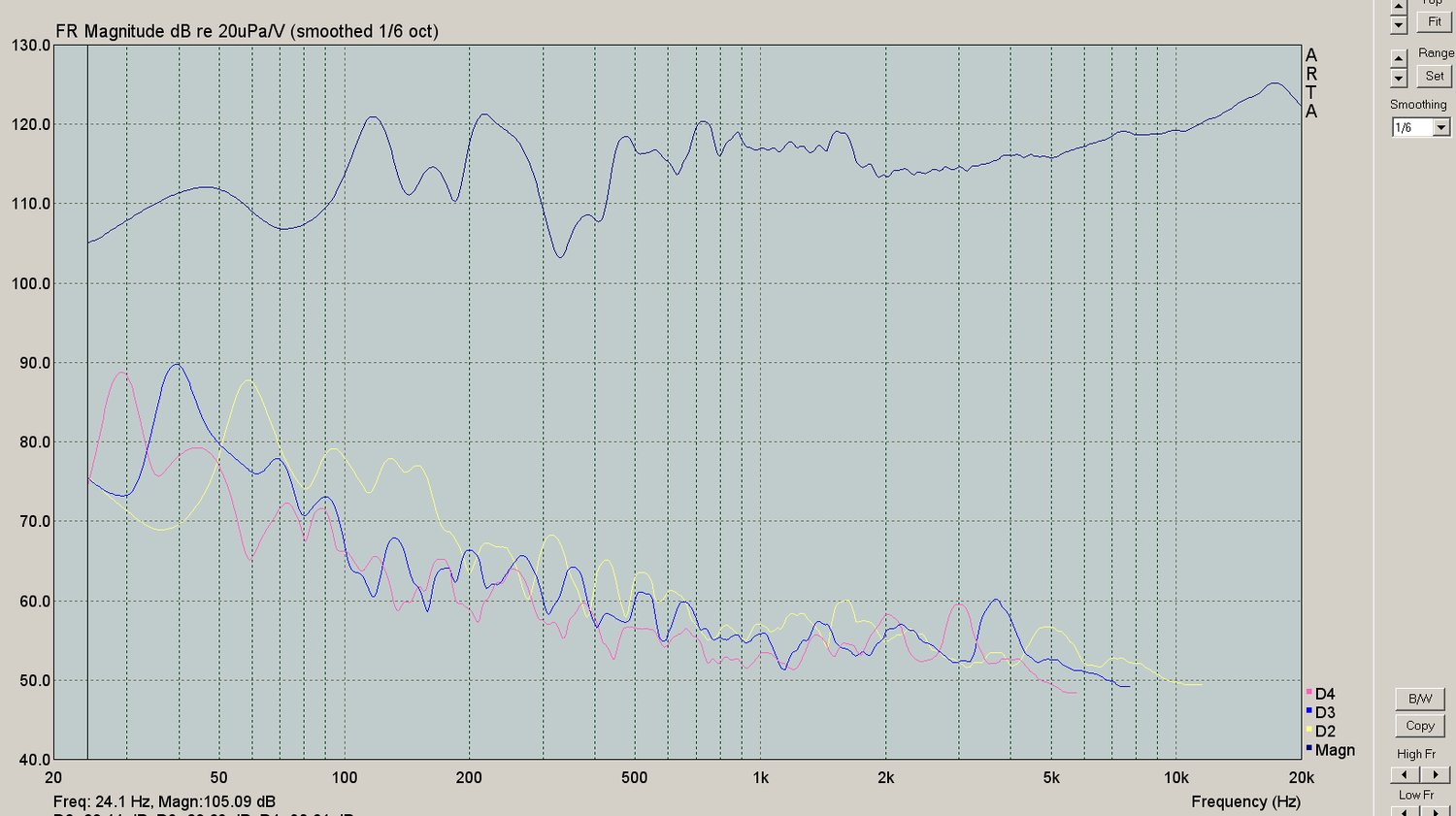Toggle the B/W display button
The image size is (1456, 816).
click(1420, 699)
